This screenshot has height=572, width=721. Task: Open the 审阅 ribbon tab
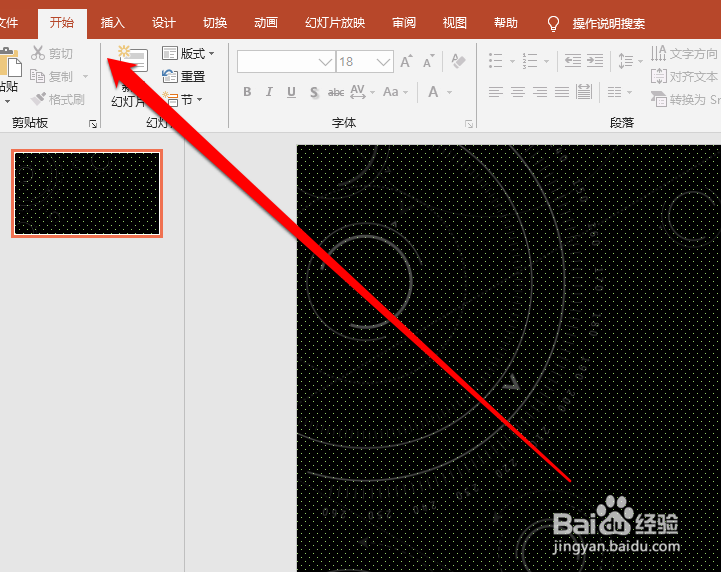tap(404, 23)
